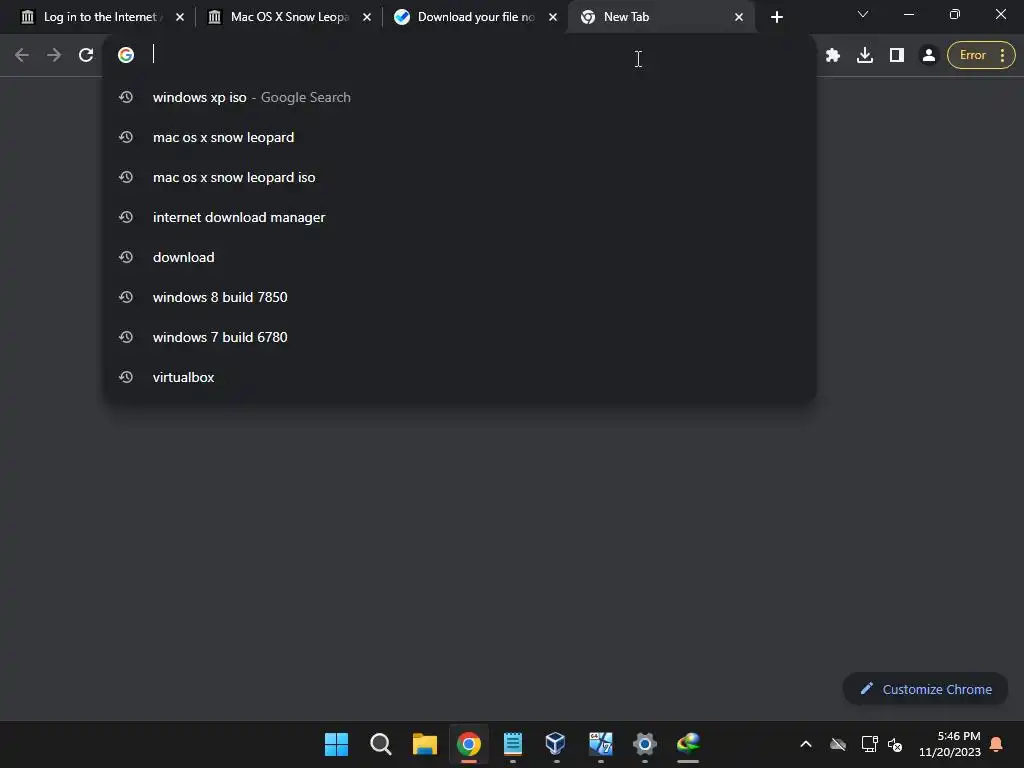Viewport: 1024px width, 768px height.
Task: Click the OneDrive cloud tray icon
Action: (x=838, y=744)
